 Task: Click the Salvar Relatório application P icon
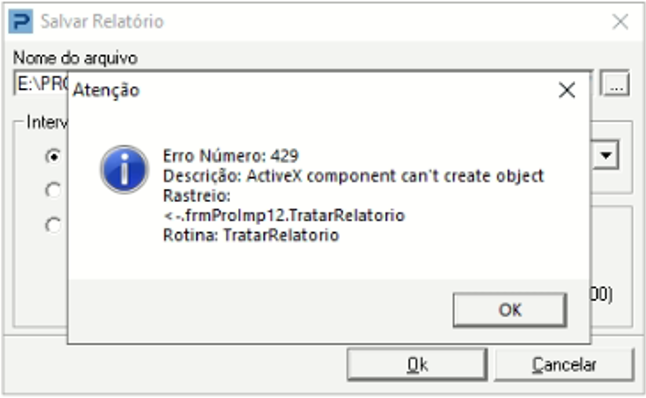[x=21, y=21]
